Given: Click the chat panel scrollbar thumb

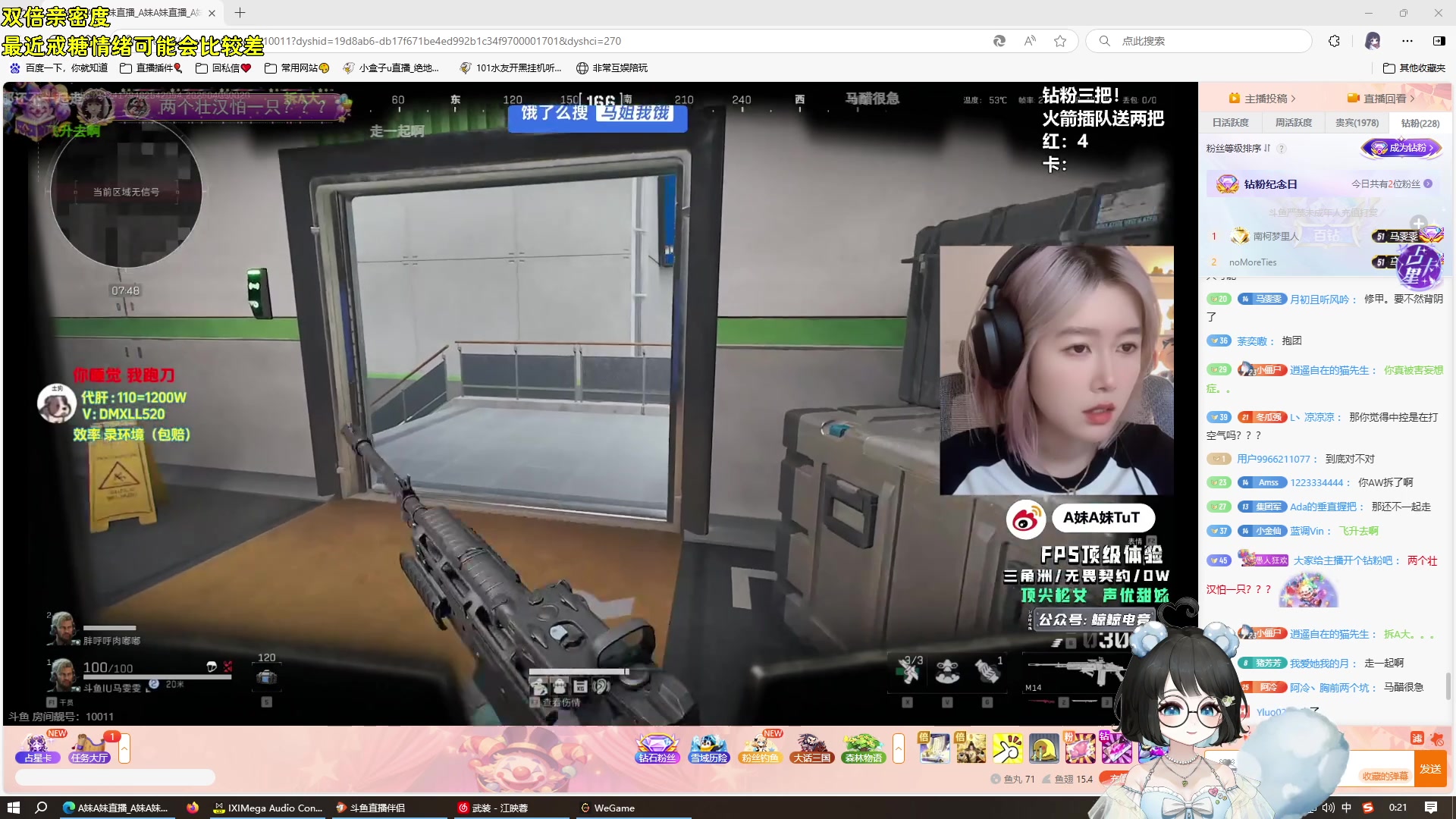Looking at the screenshot, I should [1448, 686].
